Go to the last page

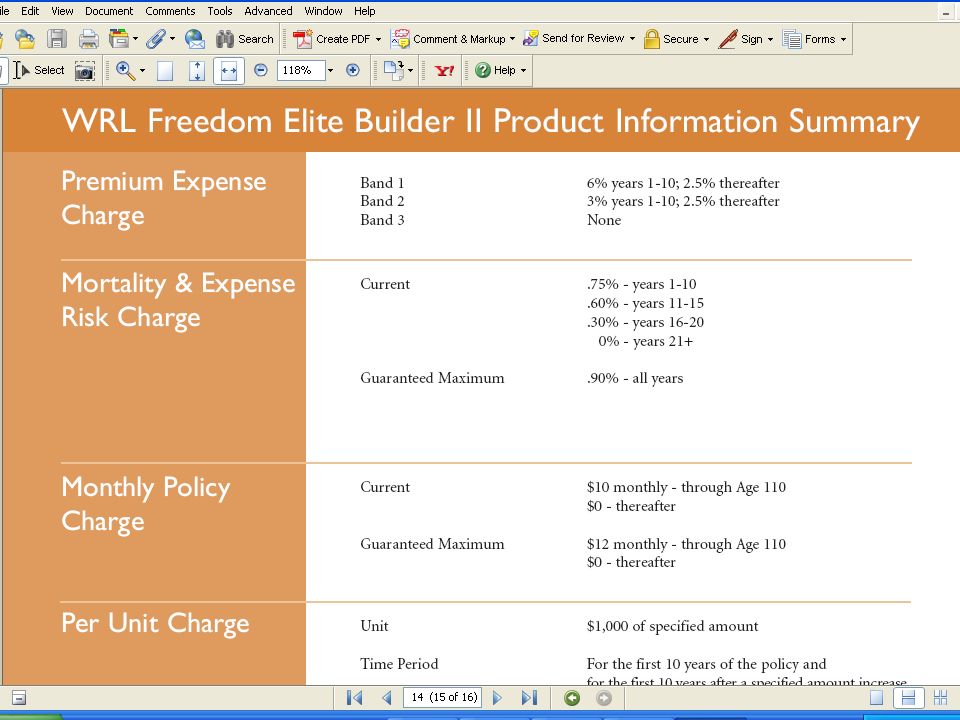pos(530,697)
